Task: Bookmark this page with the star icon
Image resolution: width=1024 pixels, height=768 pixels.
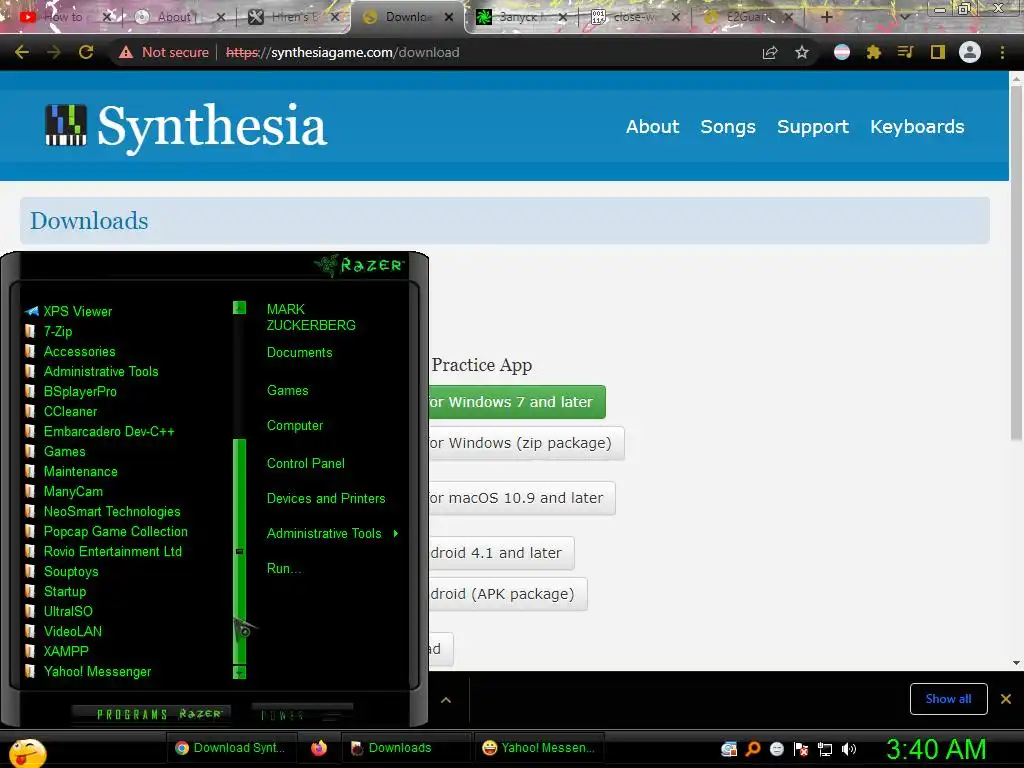Action: (802, 52)
